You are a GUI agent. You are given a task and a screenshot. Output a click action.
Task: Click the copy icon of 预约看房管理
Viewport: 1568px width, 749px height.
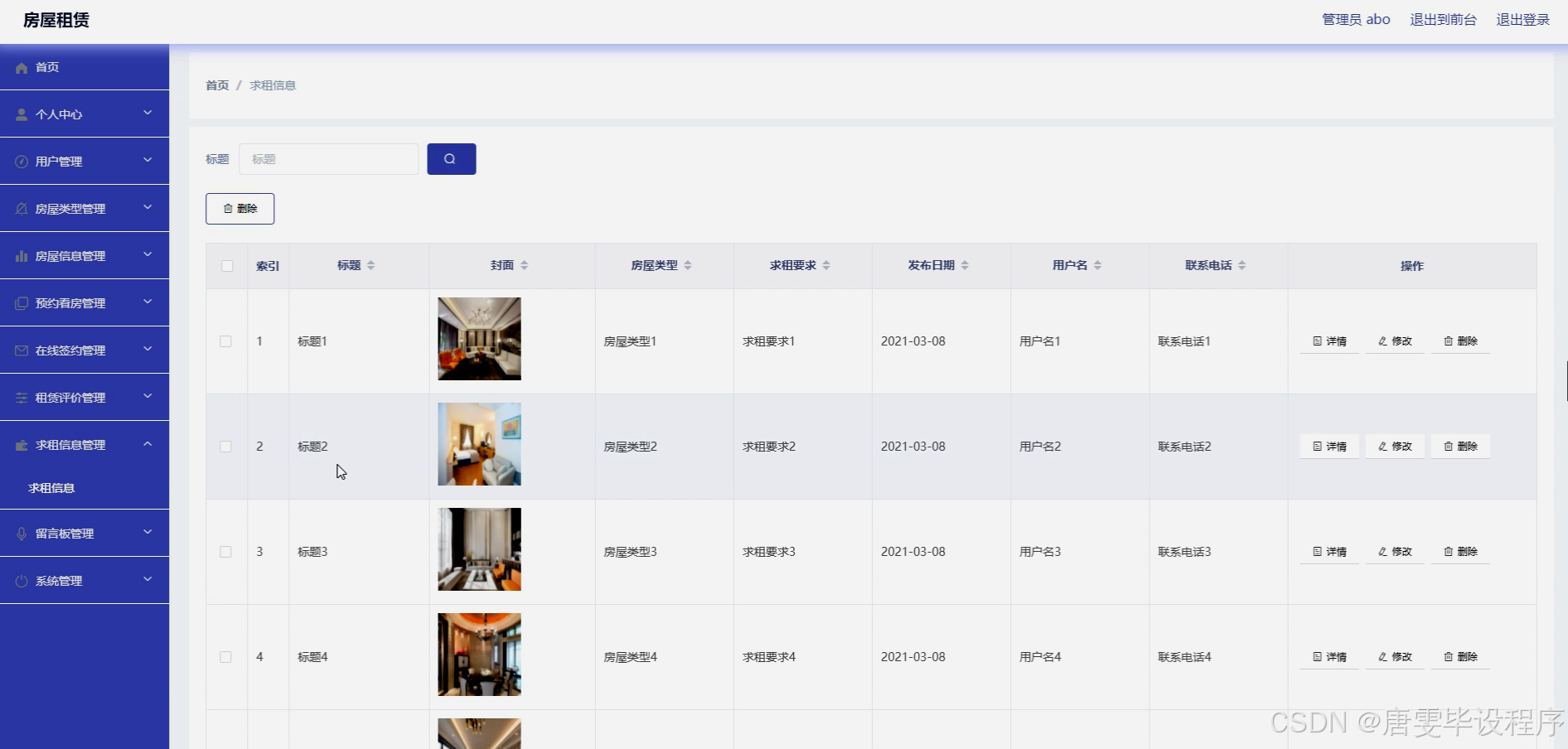22,303
